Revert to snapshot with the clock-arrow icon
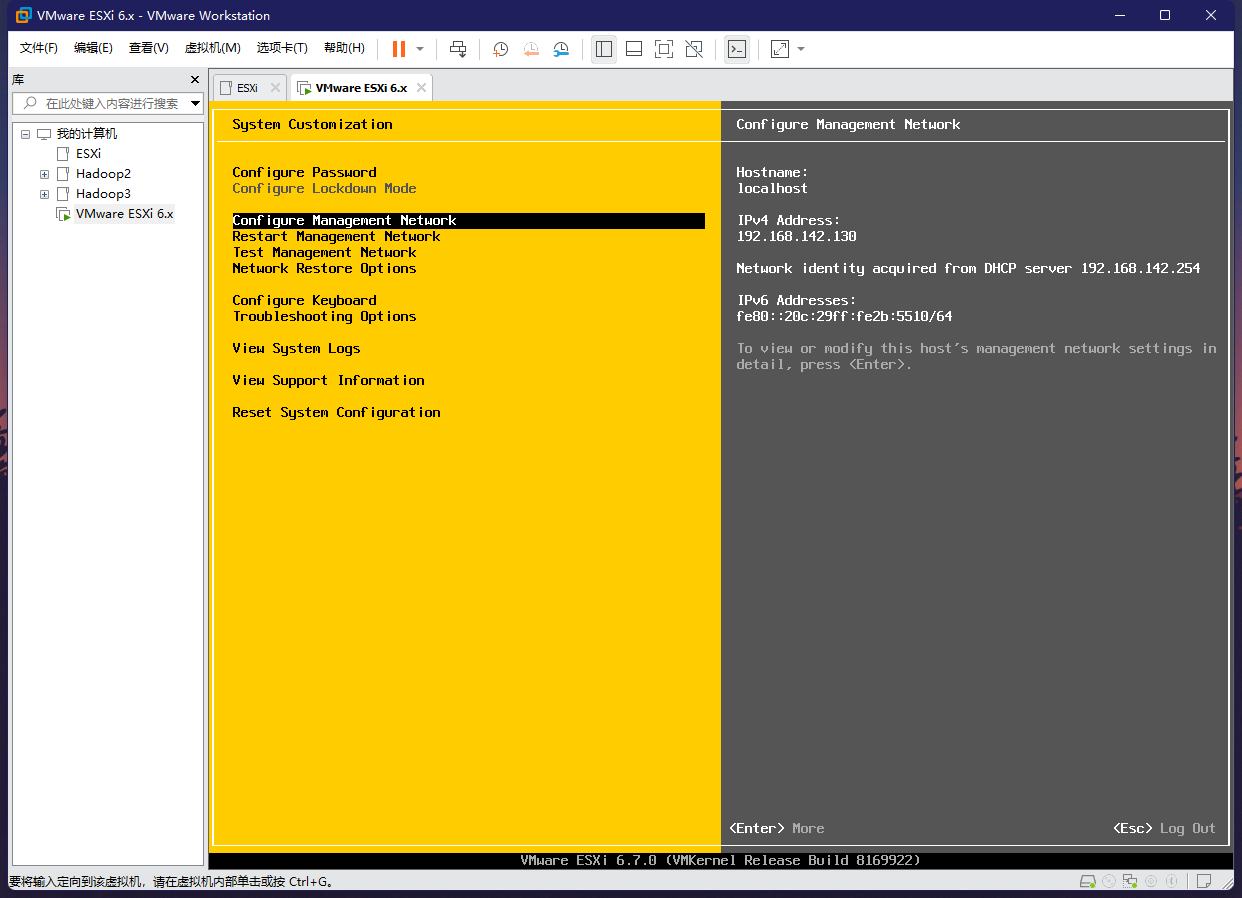The image size is (1242, 898). pyautogui.click(x=531, y=49)
